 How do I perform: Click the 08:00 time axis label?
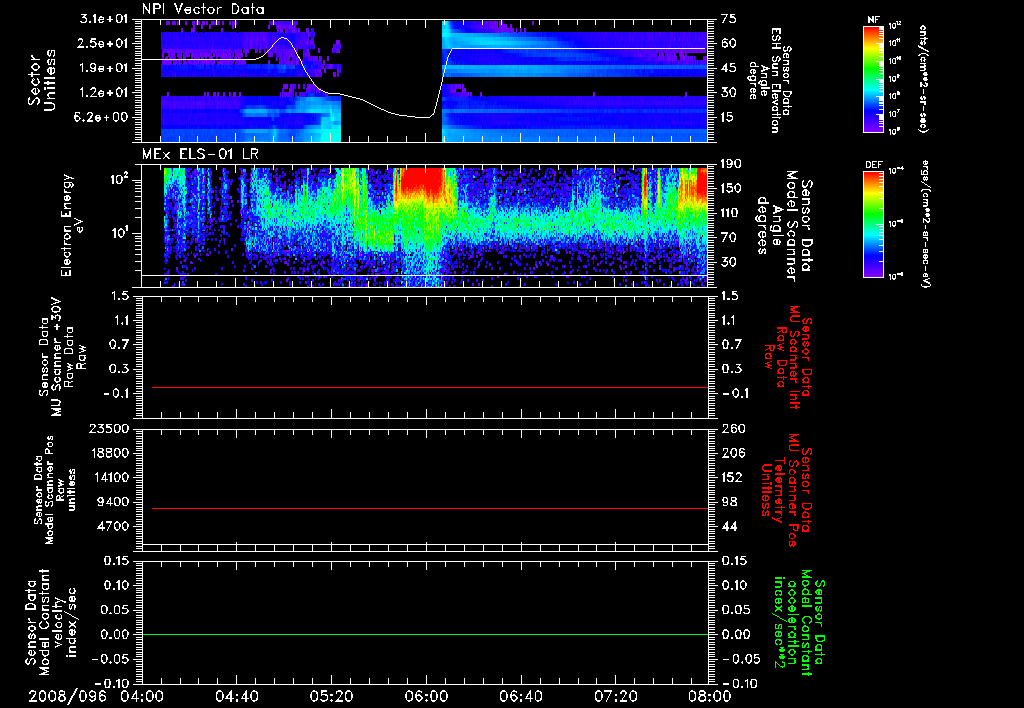tap(710, 696)
